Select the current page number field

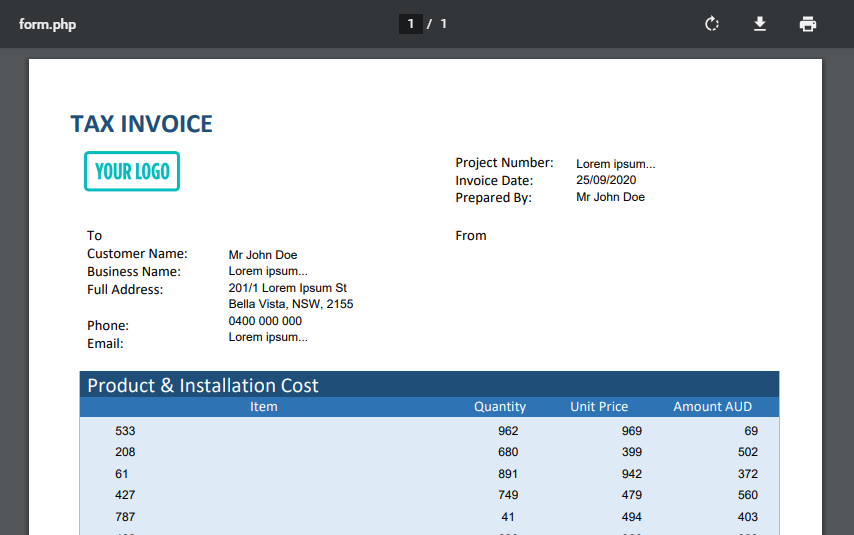click(410, 24)
